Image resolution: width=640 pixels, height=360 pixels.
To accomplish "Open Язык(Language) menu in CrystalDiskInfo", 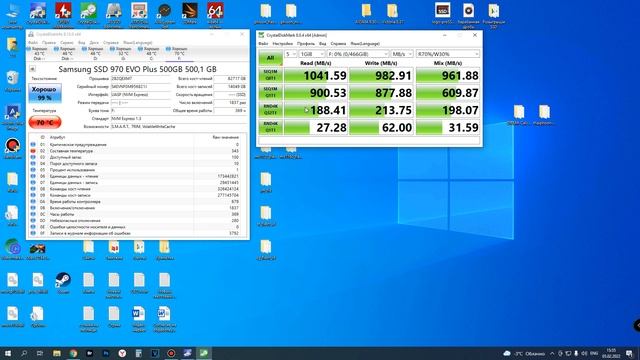I will pos(138,42).
